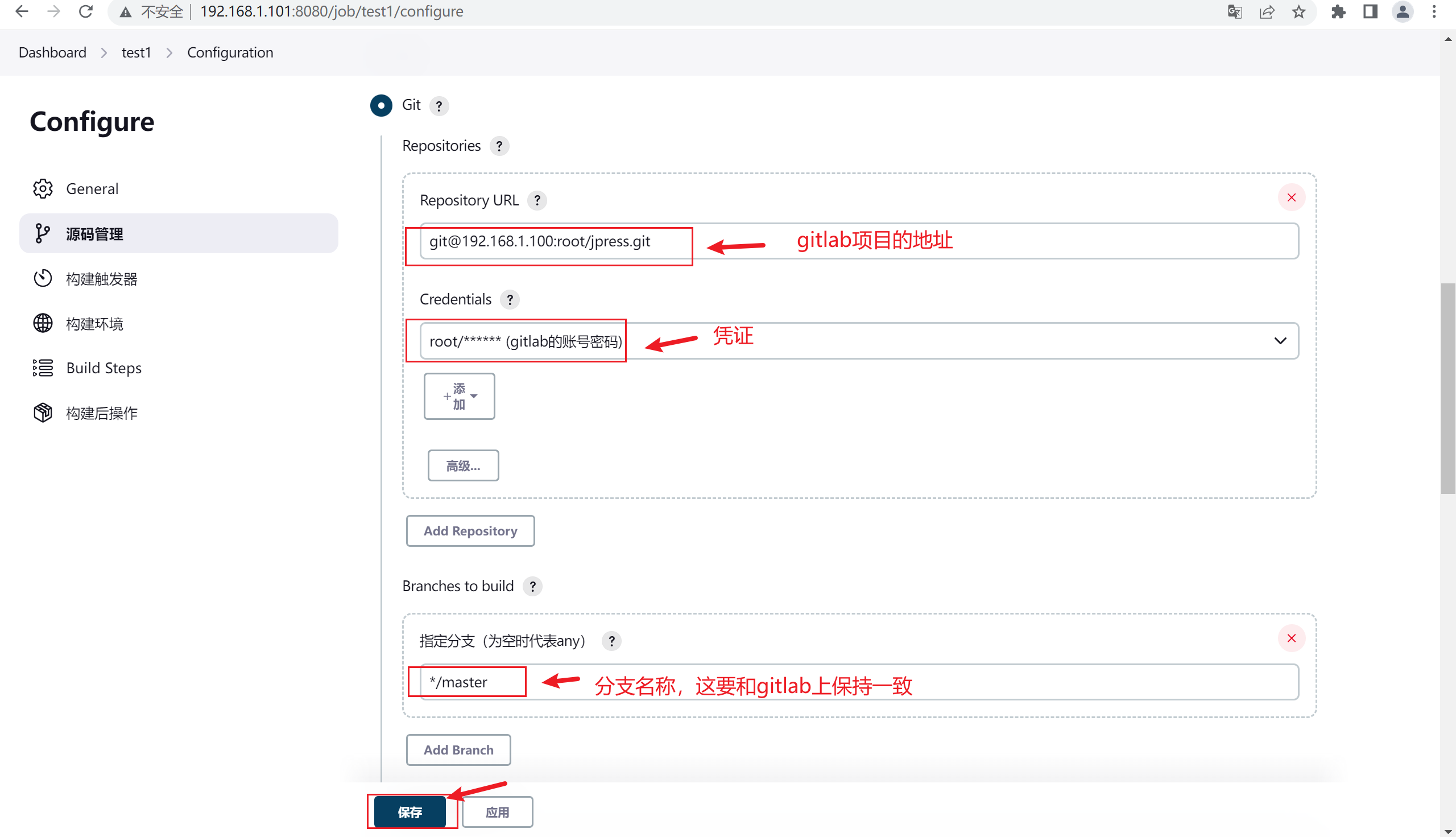
Task: Reload the page with the refresh icon
Action: coord(86,11)
